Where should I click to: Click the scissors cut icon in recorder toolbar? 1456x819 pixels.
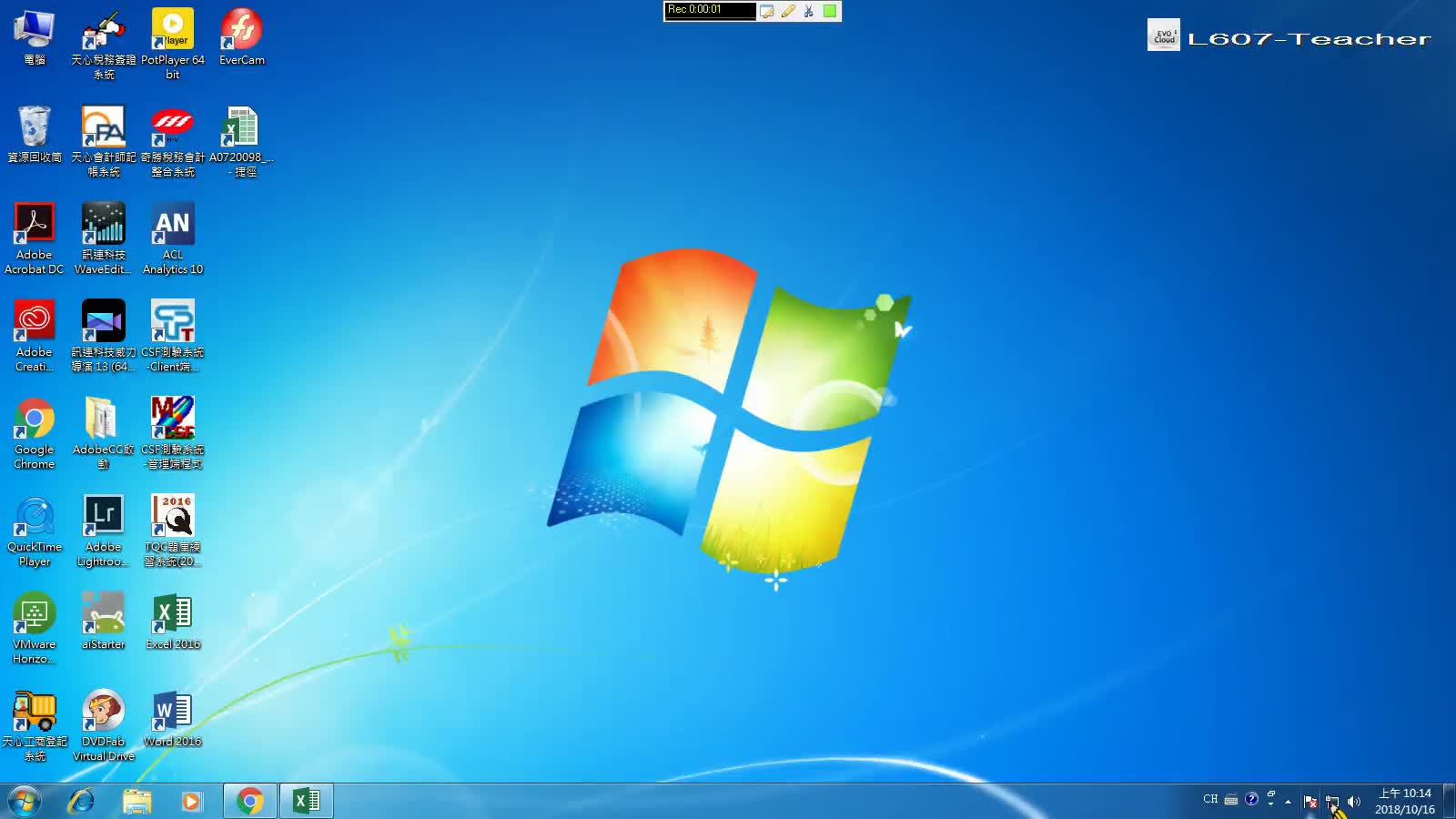[808, 11]
